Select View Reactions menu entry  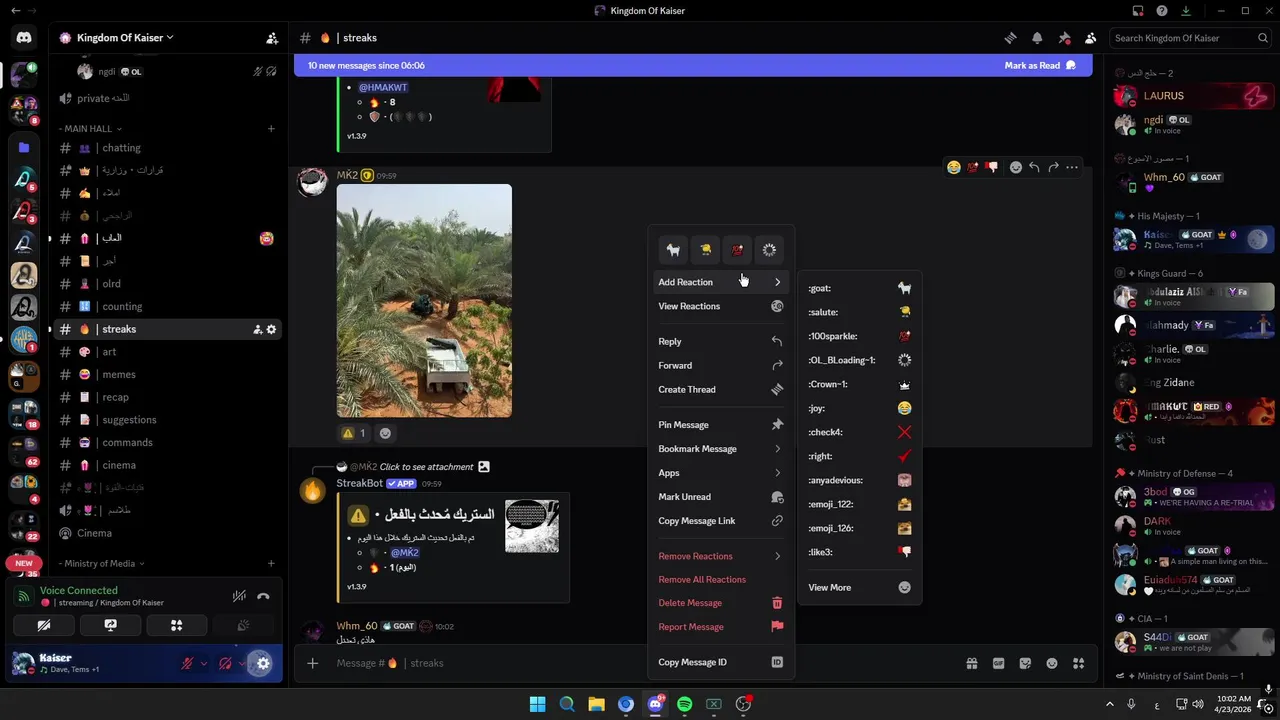click(x=720, y=306)
